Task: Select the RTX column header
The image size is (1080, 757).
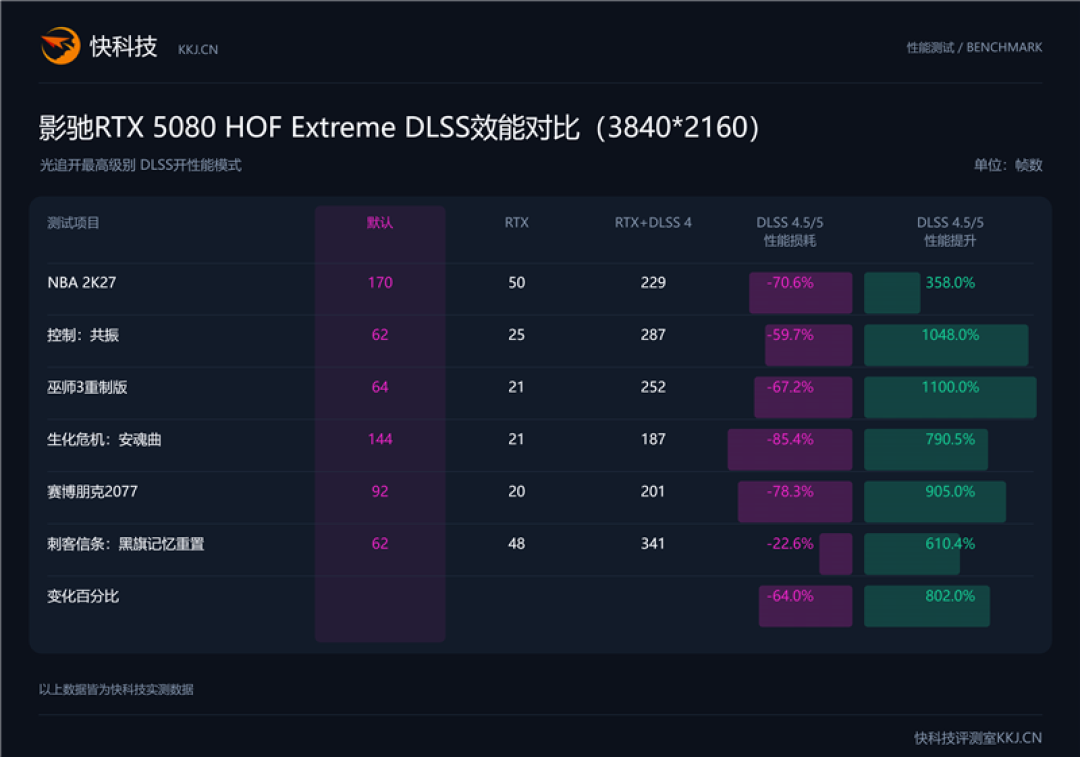Action: [517, 222]
